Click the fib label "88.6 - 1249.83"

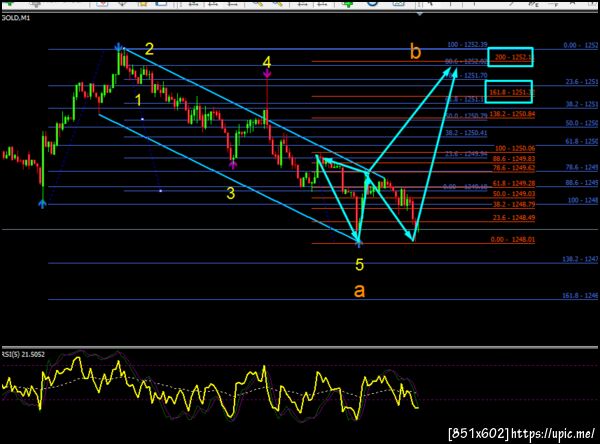point(514,158)
